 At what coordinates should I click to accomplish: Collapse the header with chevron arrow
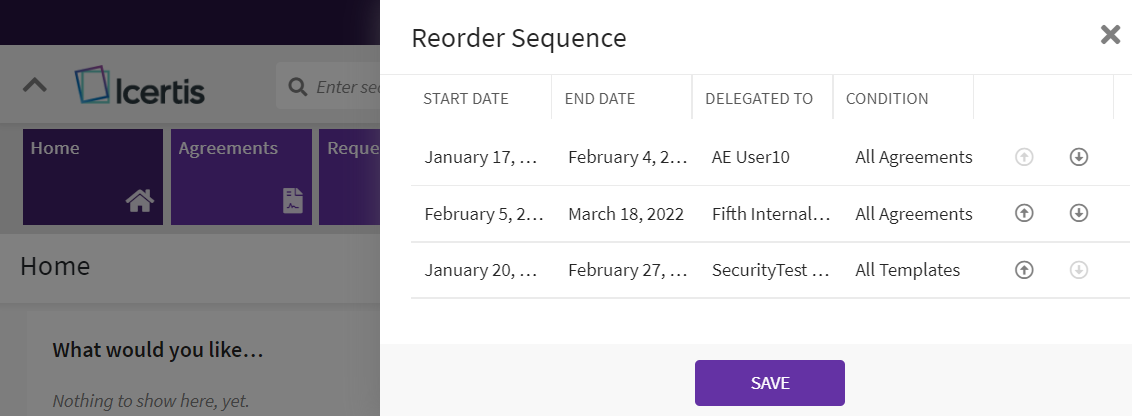tap(35, 85)
